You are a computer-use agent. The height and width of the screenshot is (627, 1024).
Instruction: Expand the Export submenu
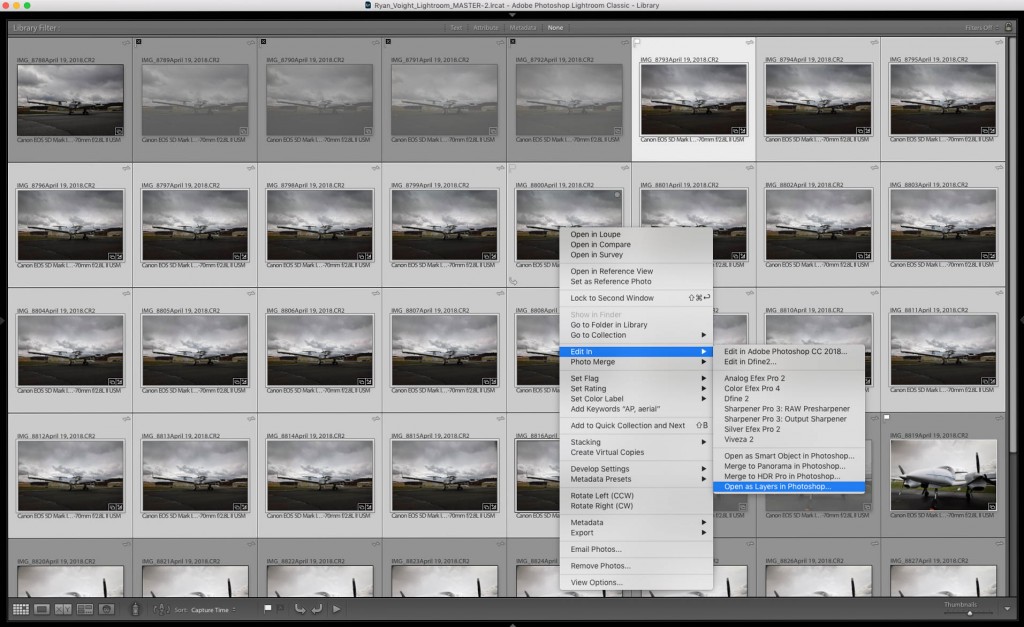pos(636,533)
